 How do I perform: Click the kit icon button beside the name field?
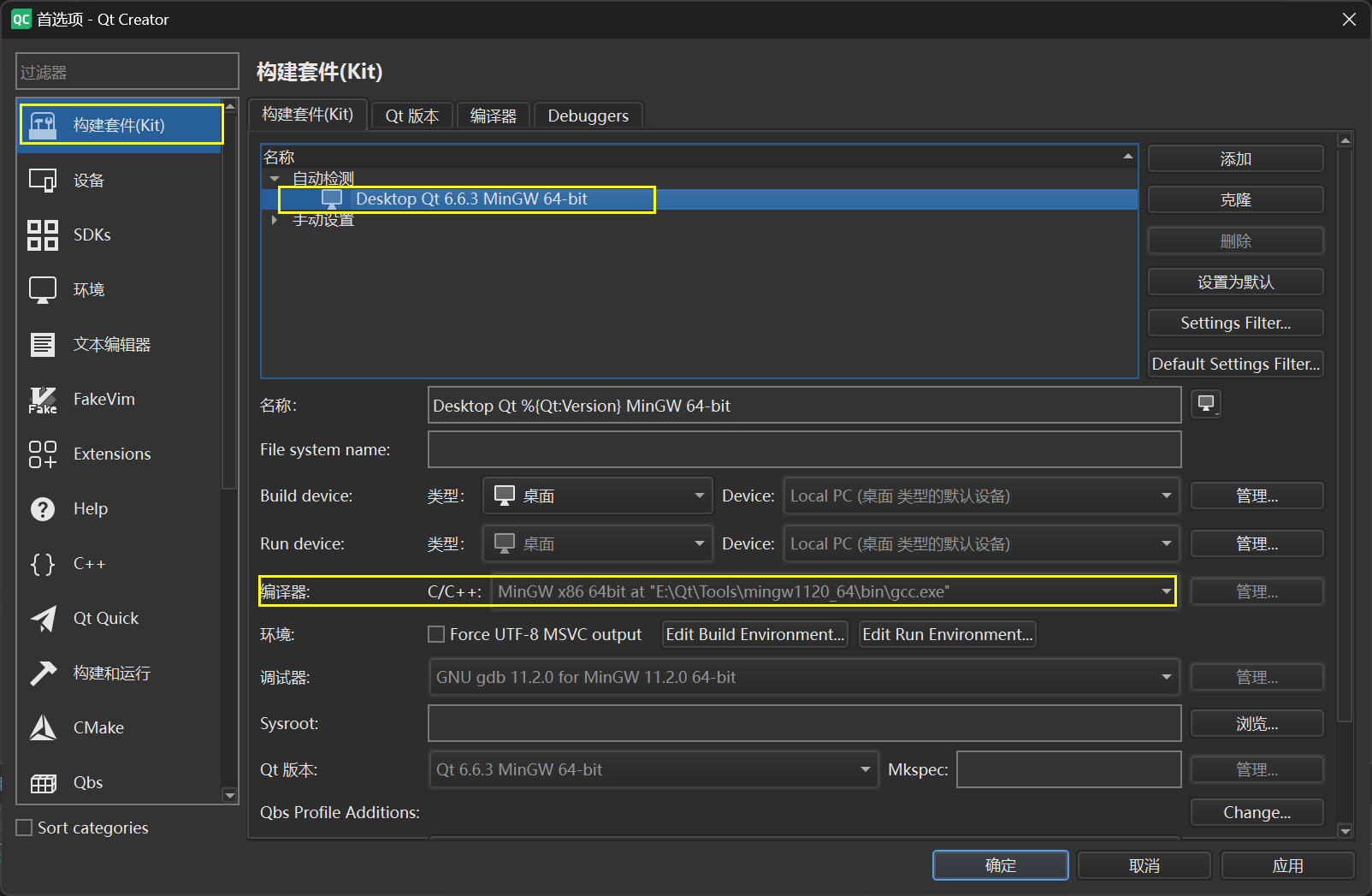tap(1206, 404)
